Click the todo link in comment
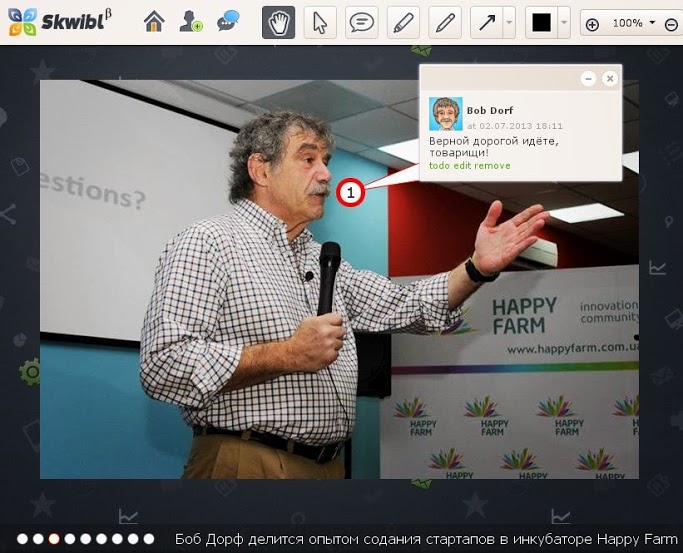 click(x=439, y=165)
